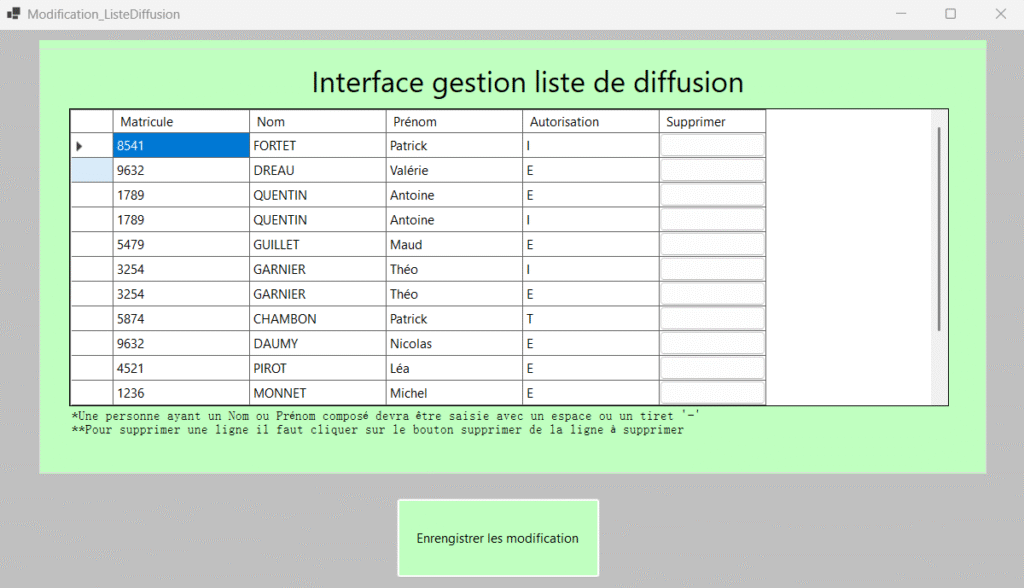
Task: Select the row header of the FORTET row
Action: click(91, 146)
